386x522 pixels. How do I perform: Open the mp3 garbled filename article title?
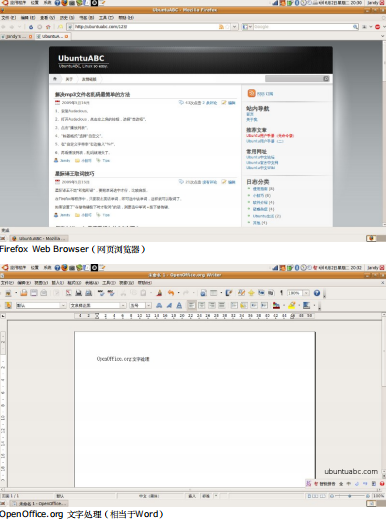[x=92, y=94]
